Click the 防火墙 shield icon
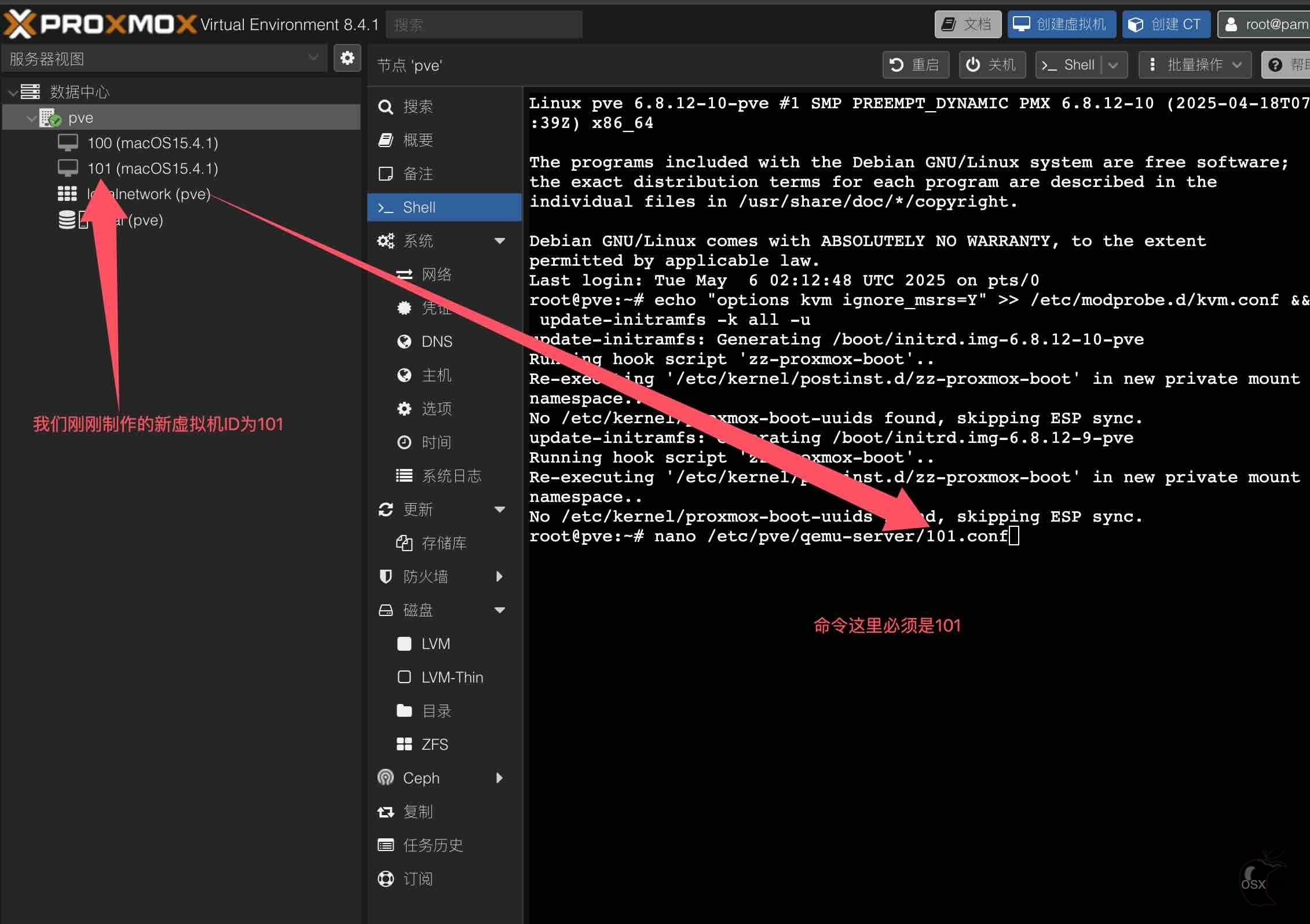This screenshot has height=924, width=1310. tap(386, 577)
